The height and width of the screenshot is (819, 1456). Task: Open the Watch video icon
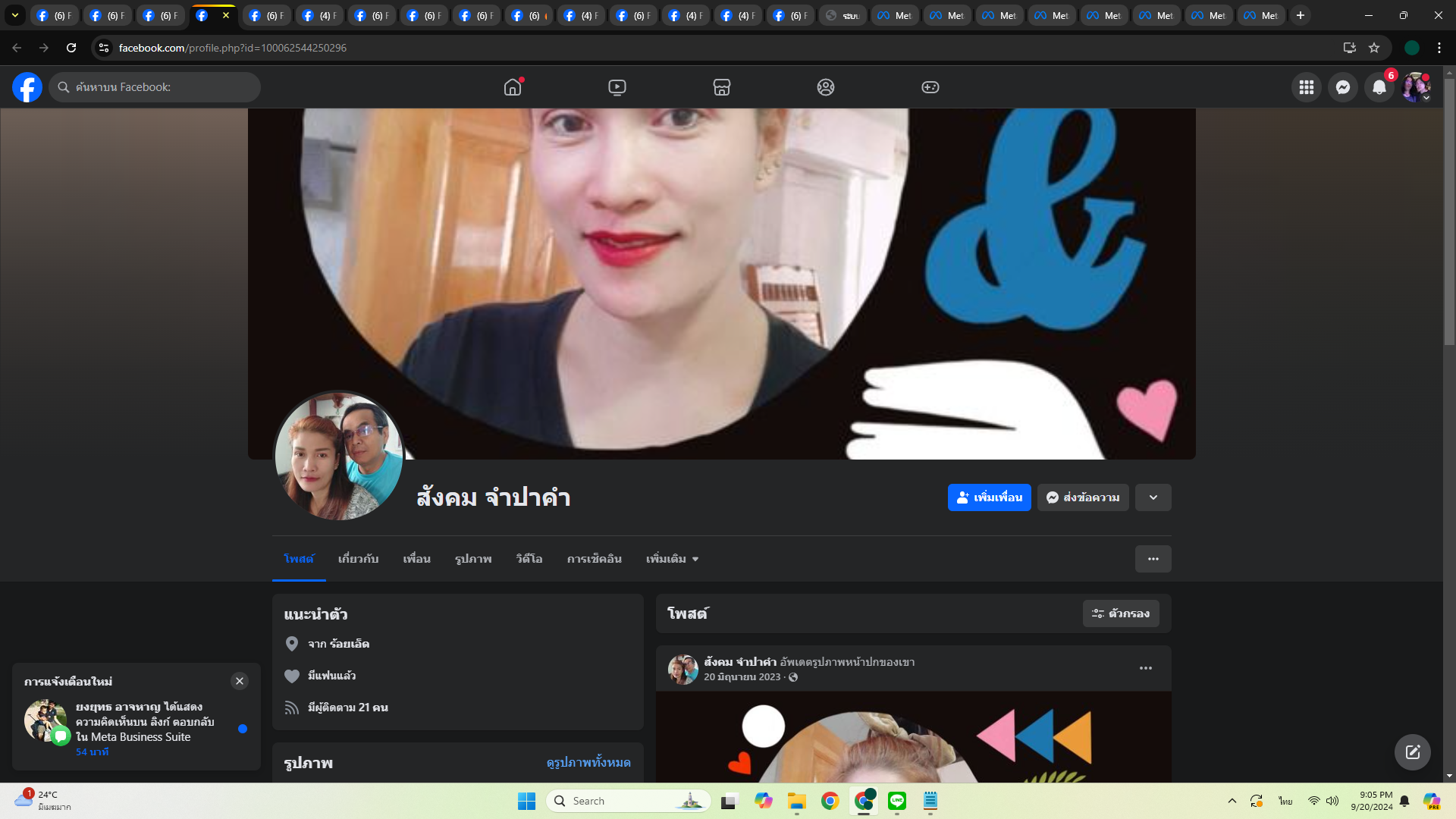pyautogui.click(x=617, y=87)
